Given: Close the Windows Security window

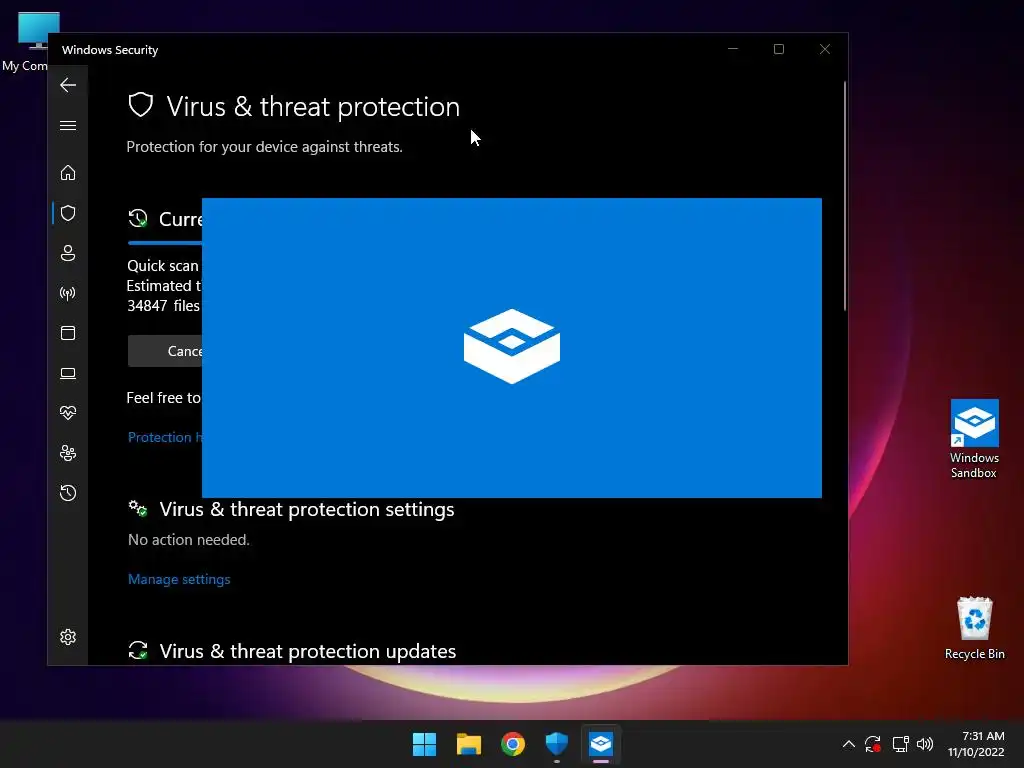Looking at the screenshot, I should 825,49.
